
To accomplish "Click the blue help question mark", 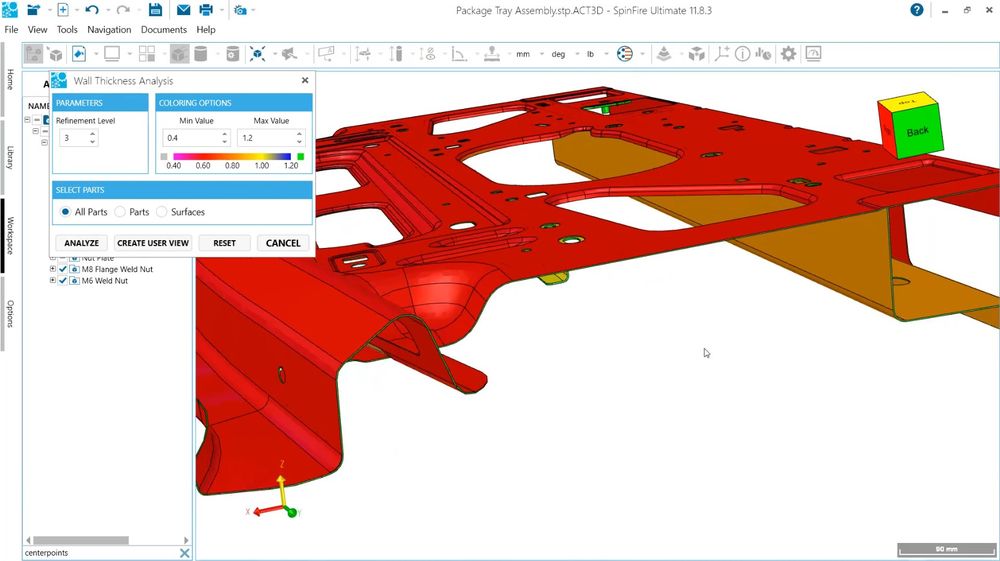I will coord(917,10).
